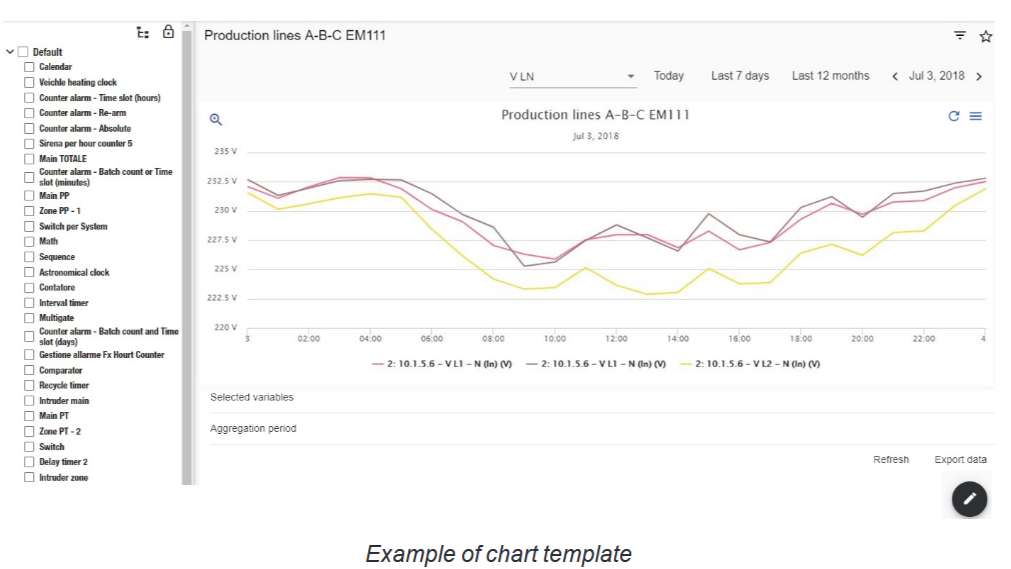
Task: Go to next date with right chevron
Action: 979,76
